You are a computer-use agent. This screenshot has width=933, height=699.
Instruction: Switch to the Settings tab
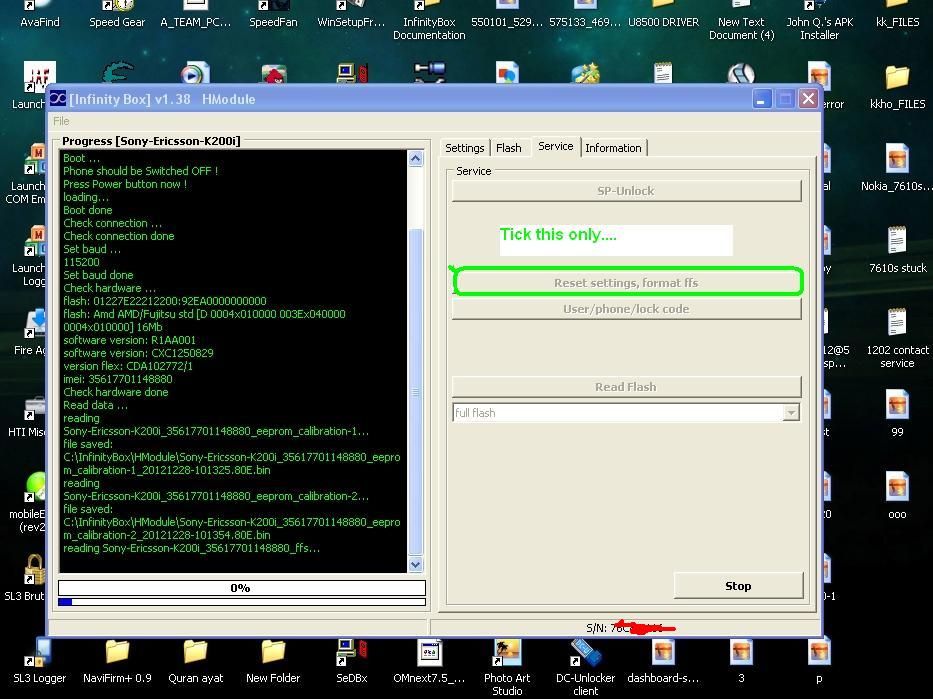tap(465, 148)
